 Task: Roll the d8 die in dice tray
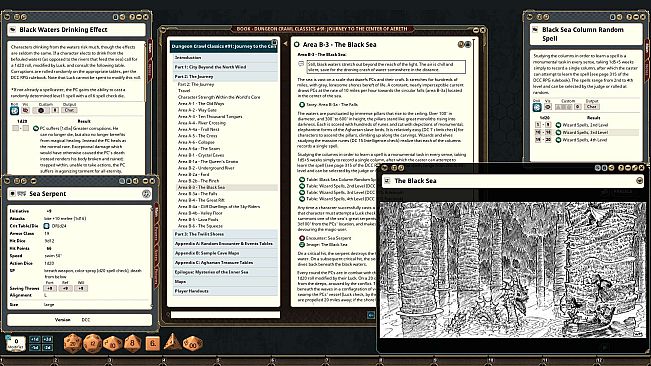(132, 343)
